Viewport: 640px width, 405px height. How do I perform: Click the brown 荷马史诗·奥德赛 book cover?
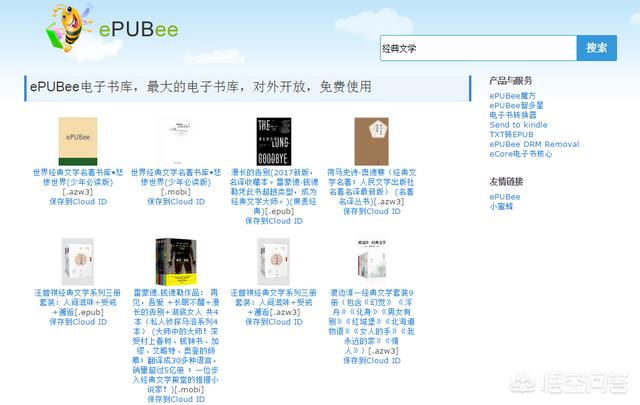pos(371,141)
